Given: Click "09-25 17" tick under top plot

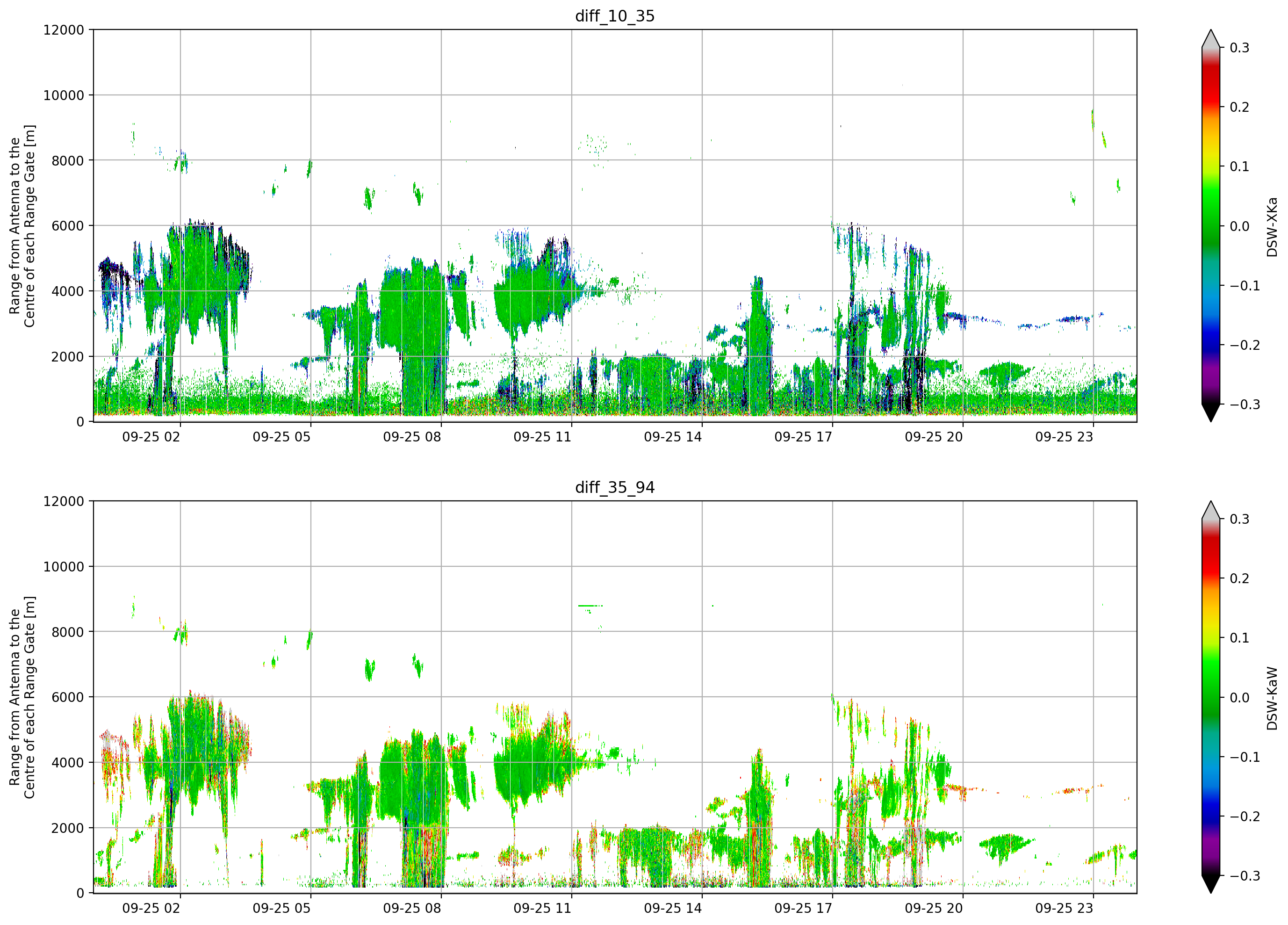Looking at the screenshot, I should point(804,437).
